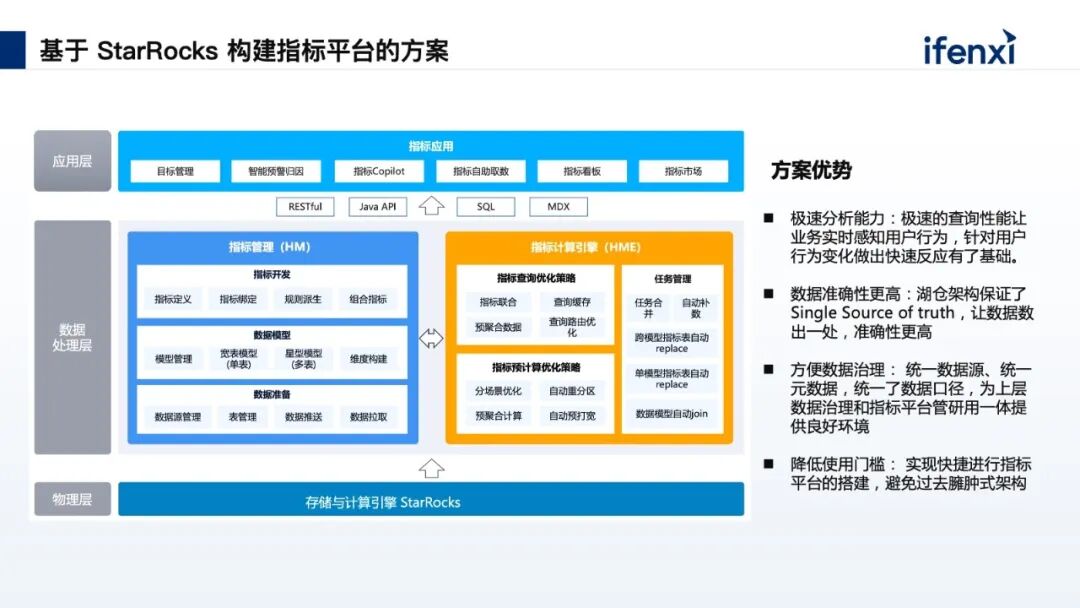The height and width of the screenshot is (608, 1080).
Task: Click the 极速分析能力 bullet paragraph
Action: (x=908, y=238)
